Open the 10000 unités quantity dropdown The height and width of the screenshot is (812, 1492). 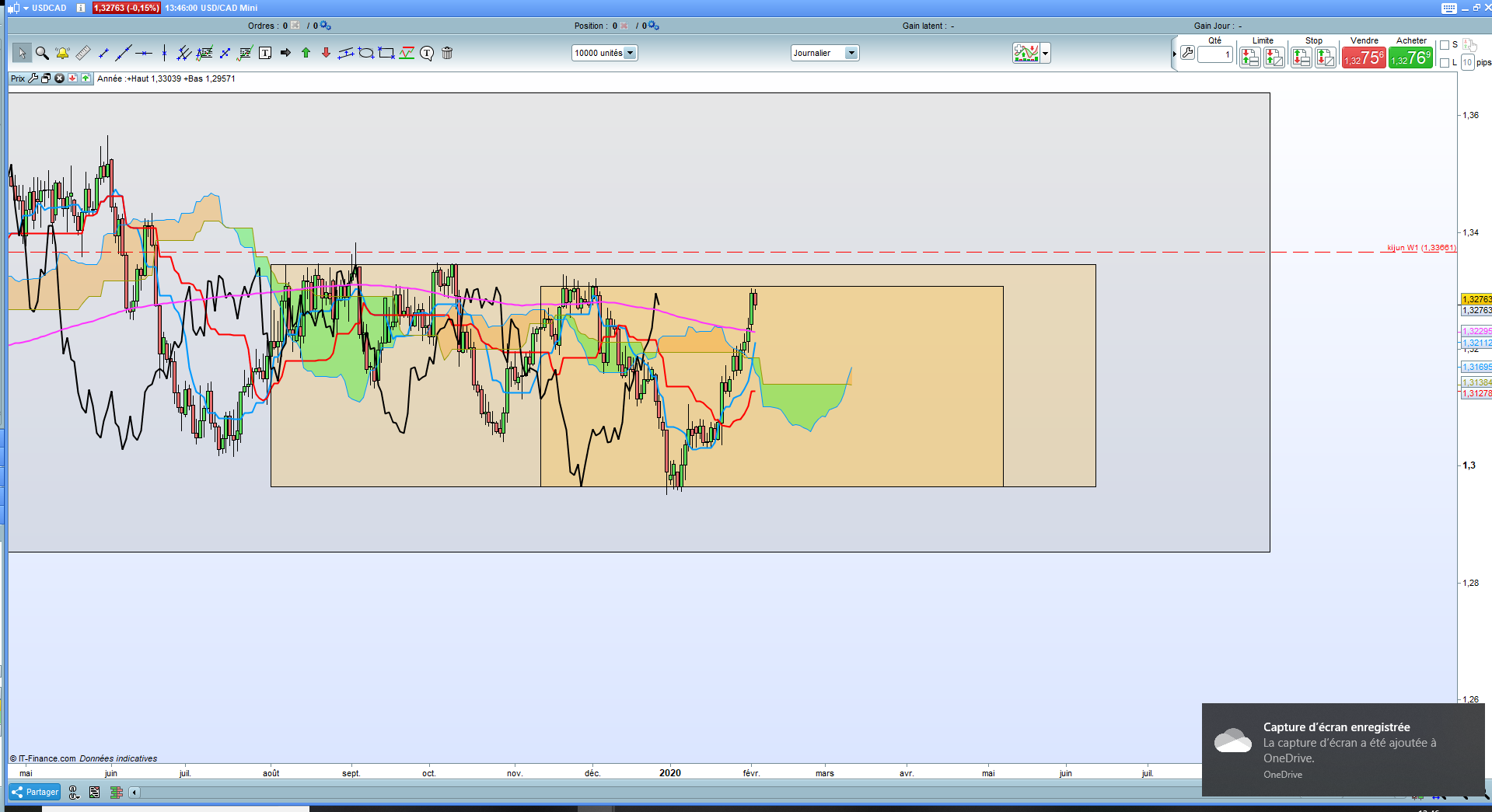(x=630, y=53)
